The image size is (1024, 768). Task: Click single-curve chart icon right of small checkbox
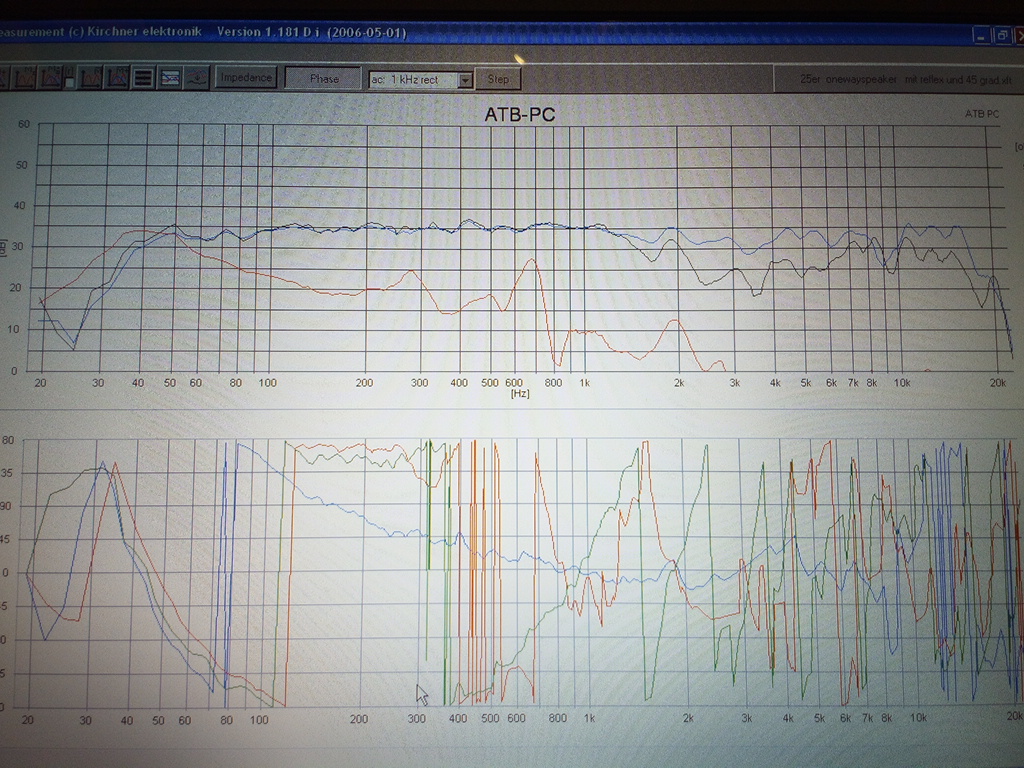tap(89, 78)
